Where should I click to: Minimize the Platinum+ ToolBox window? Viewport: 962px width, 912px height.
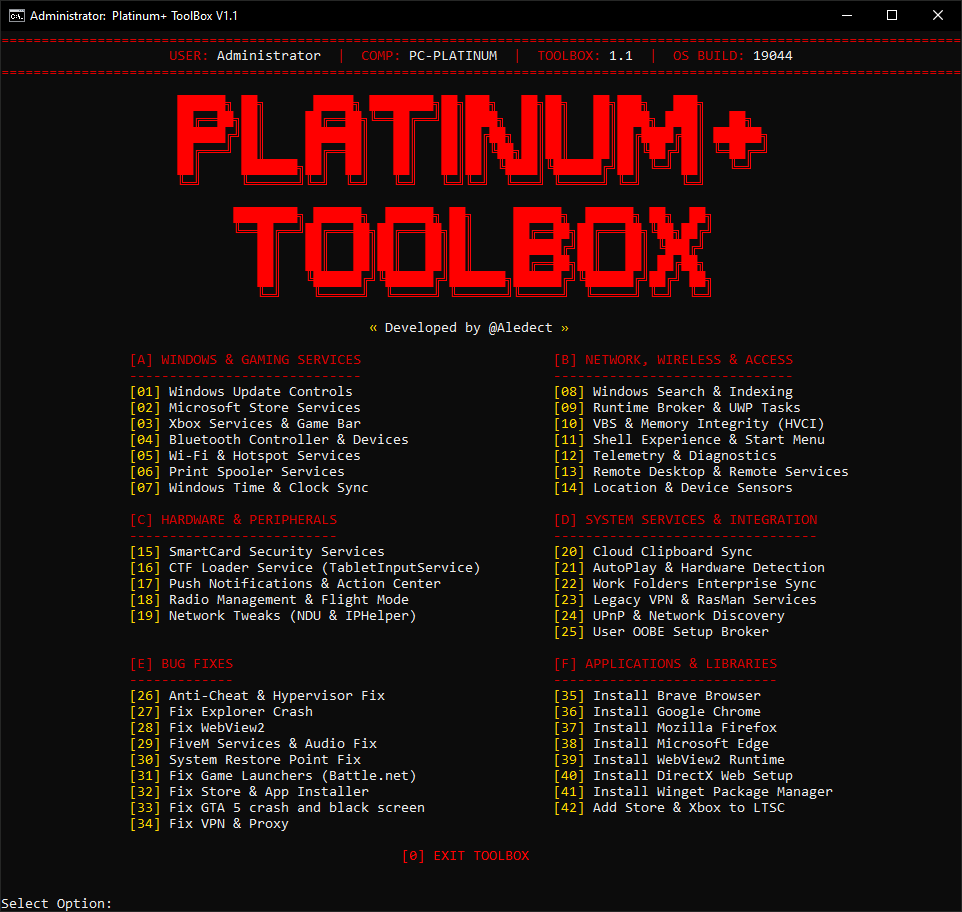(x=847, y=15)
